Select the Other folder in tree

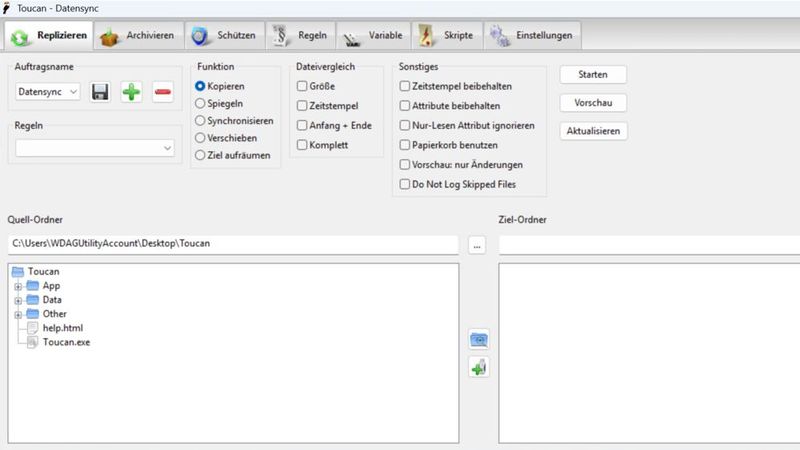coord(55,314)
